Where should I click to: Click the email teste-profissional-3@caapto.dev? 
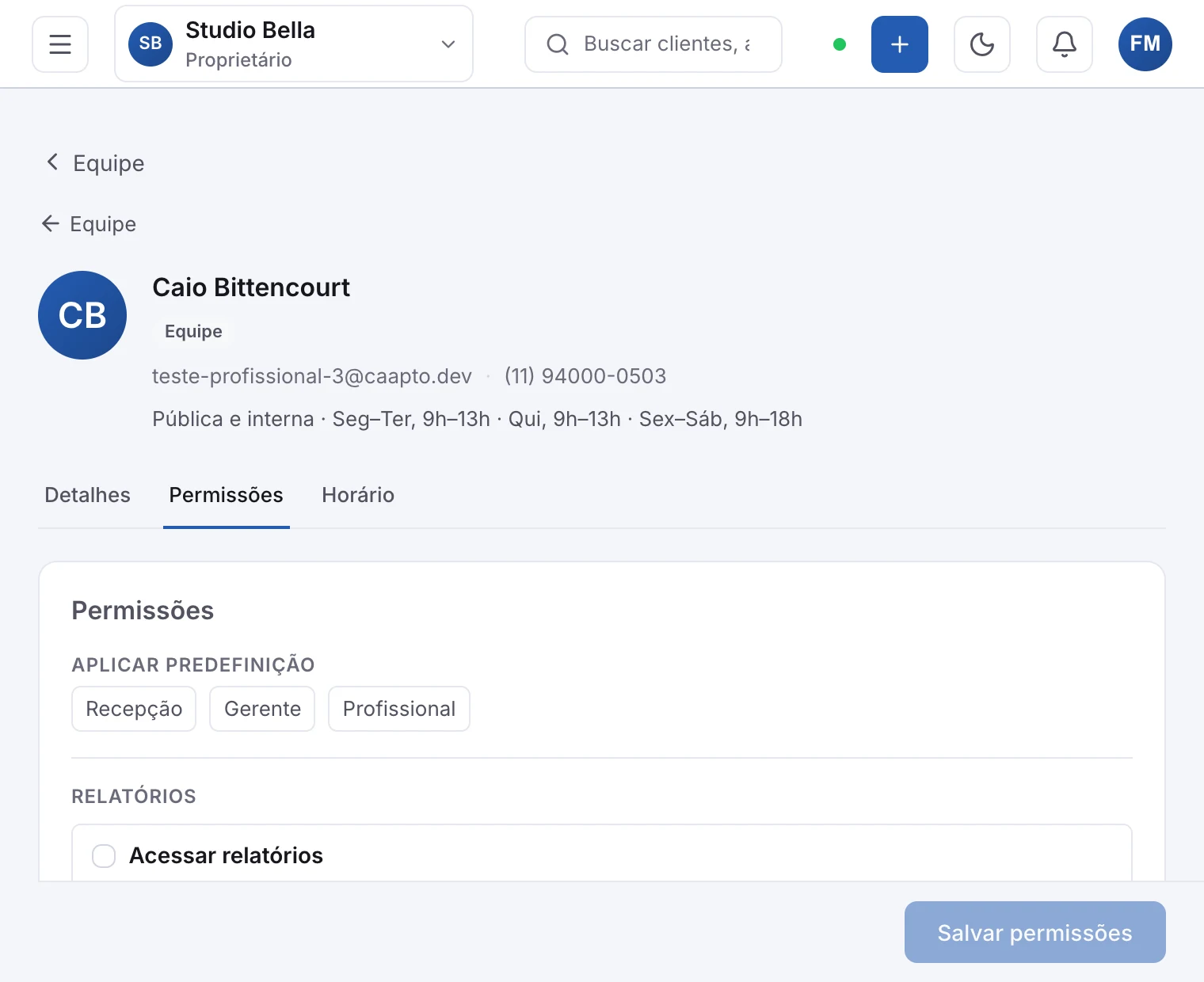pyautogui.click(x=312, y=376)
